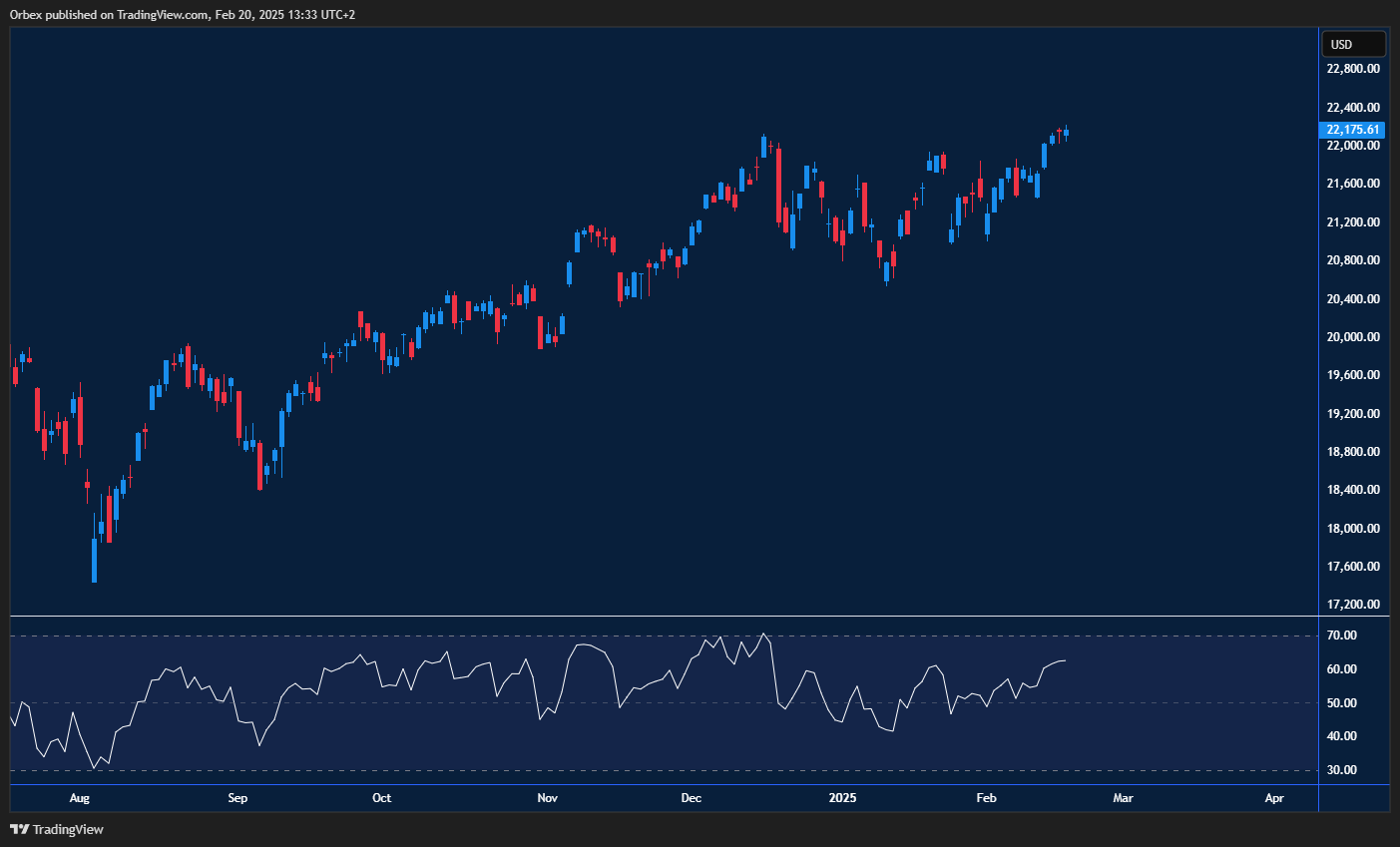Open the USD currency selector
The height and width of the screenshot is (847, 1400).
click(x=1353, y=44)
